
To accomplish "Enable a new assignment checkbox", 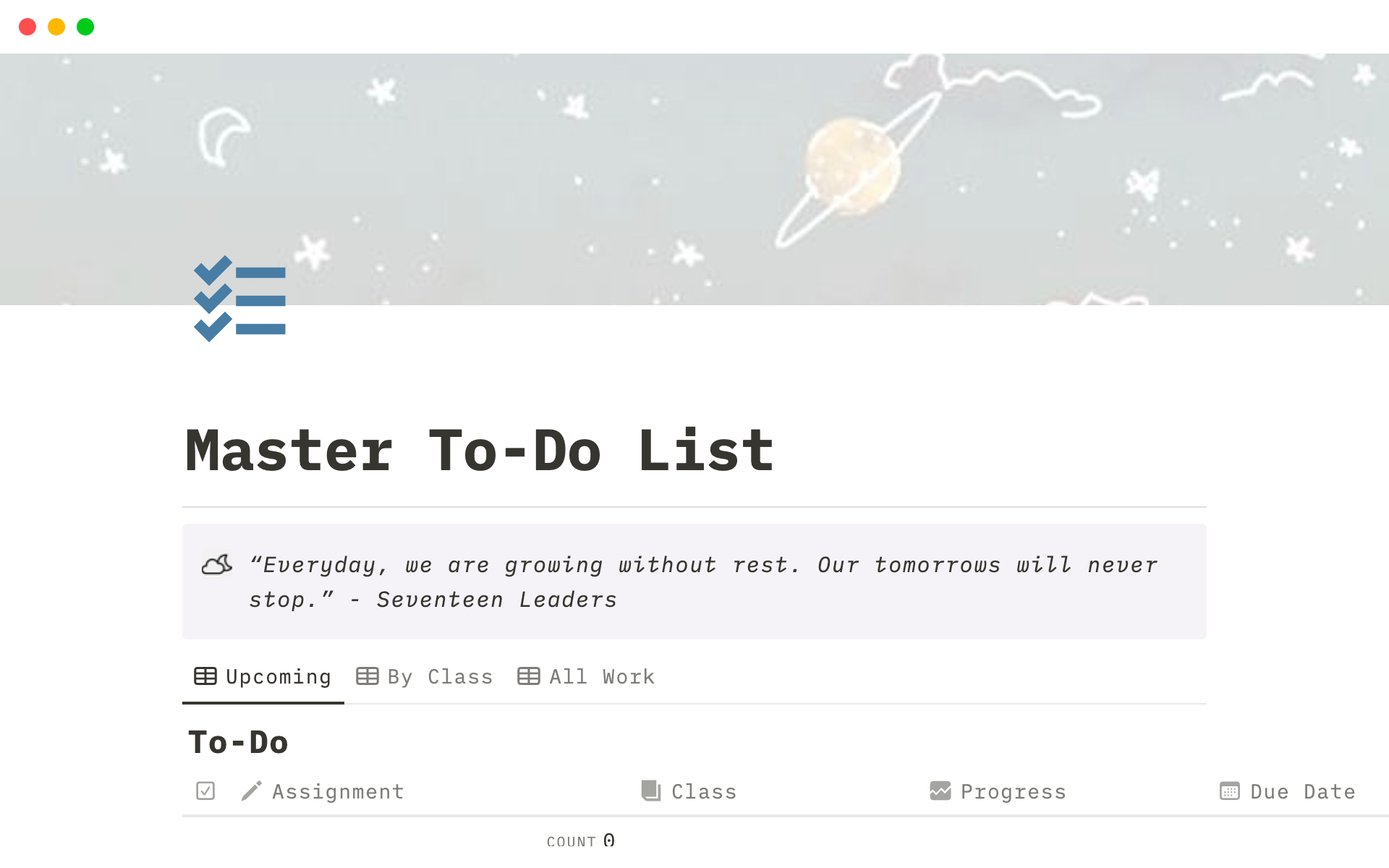I will pyautogui.click(x=206, y=790).
